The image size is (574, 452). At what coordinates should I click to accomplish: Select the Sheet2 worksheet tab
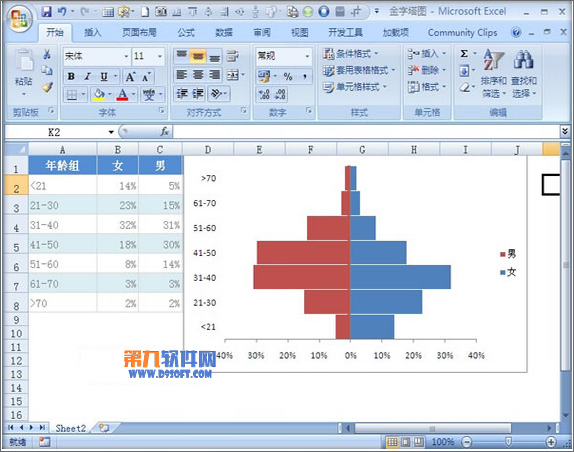coord(70,428)
